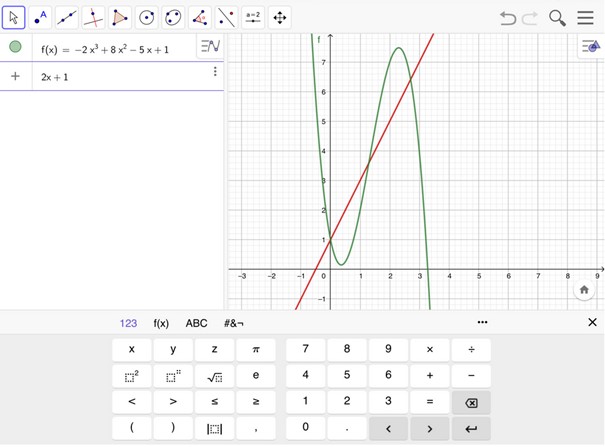Switch to the f(x) keyboard tab

161,323
